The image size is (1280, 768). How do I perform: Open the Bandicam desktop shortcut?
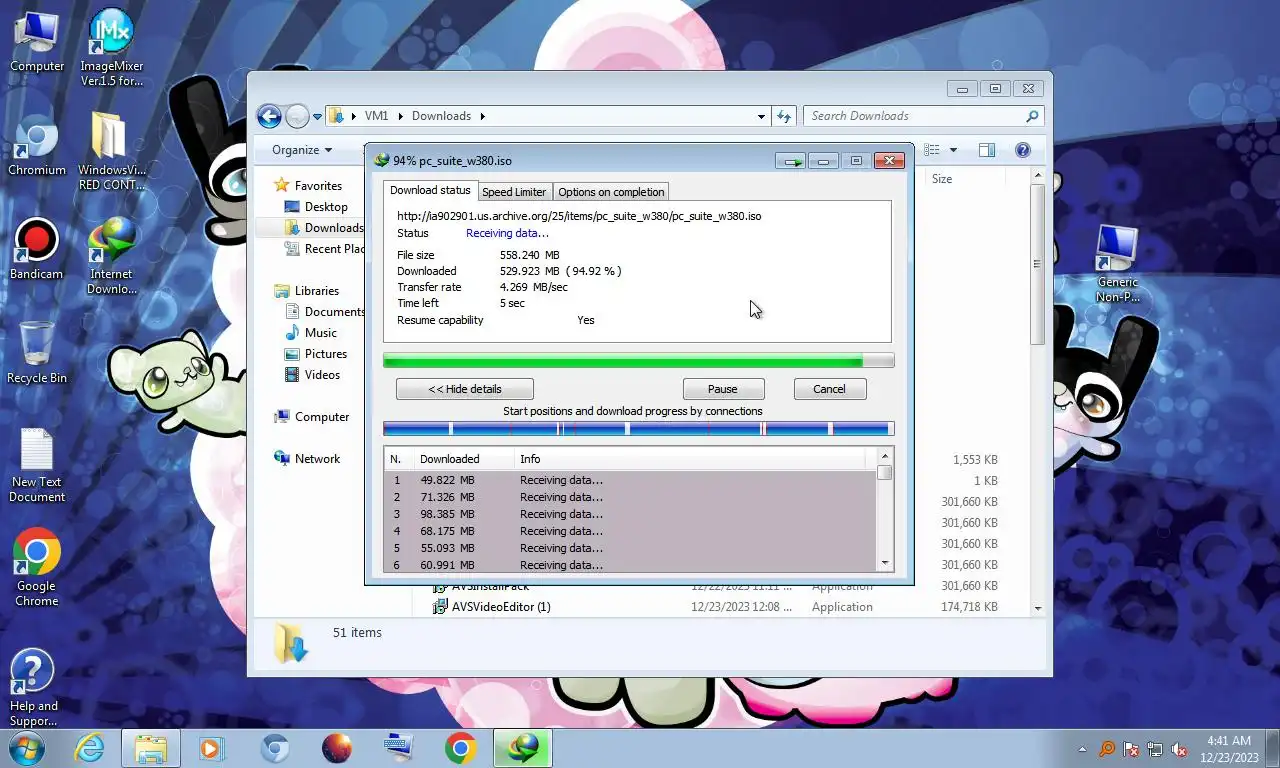(x=37, y=250)
